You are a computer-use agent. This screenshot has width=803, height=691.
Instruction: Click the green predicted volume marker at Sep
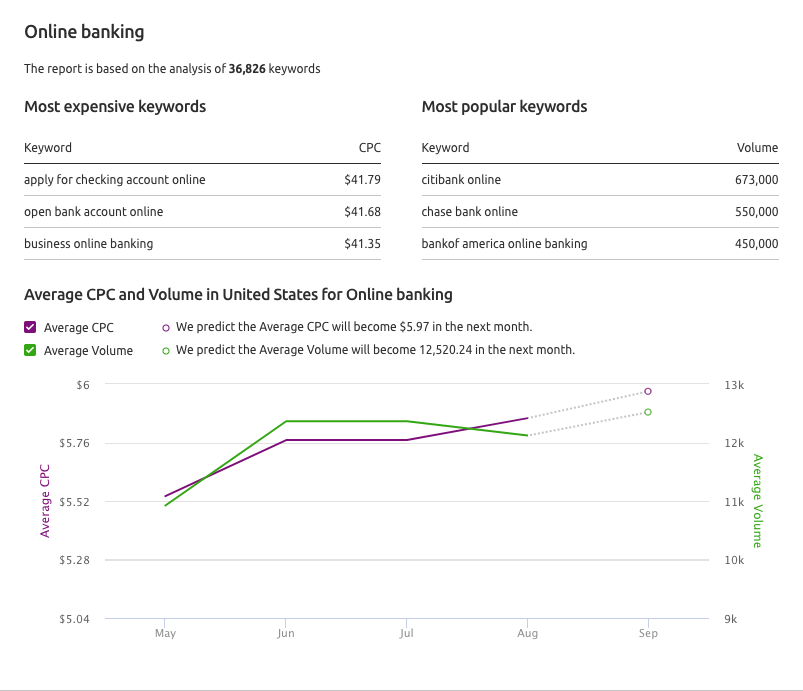[648, 412]
